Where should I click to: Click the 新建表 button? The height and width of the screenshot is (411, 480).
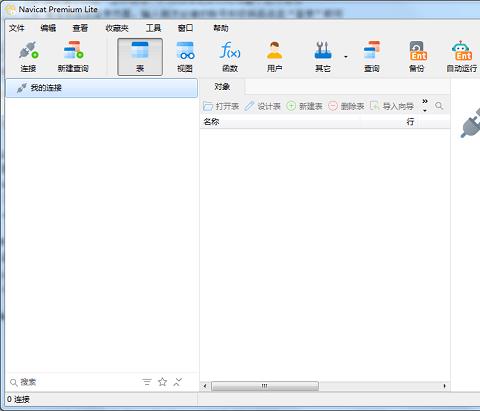click(x=304, y=106)
